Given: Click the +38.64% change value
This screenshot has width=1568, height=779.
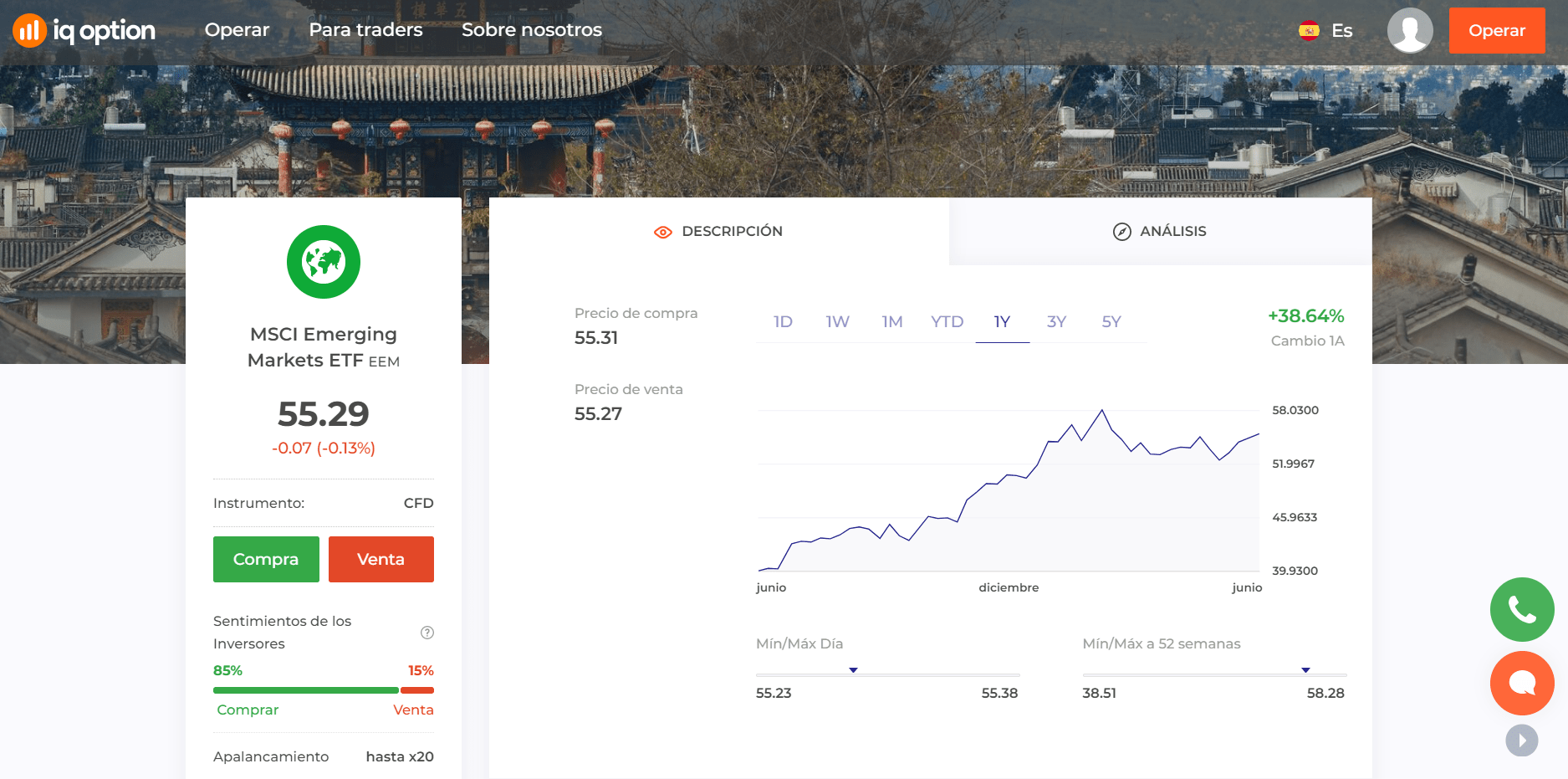Looking at the screenshot, I should [x=1305, y=316].
